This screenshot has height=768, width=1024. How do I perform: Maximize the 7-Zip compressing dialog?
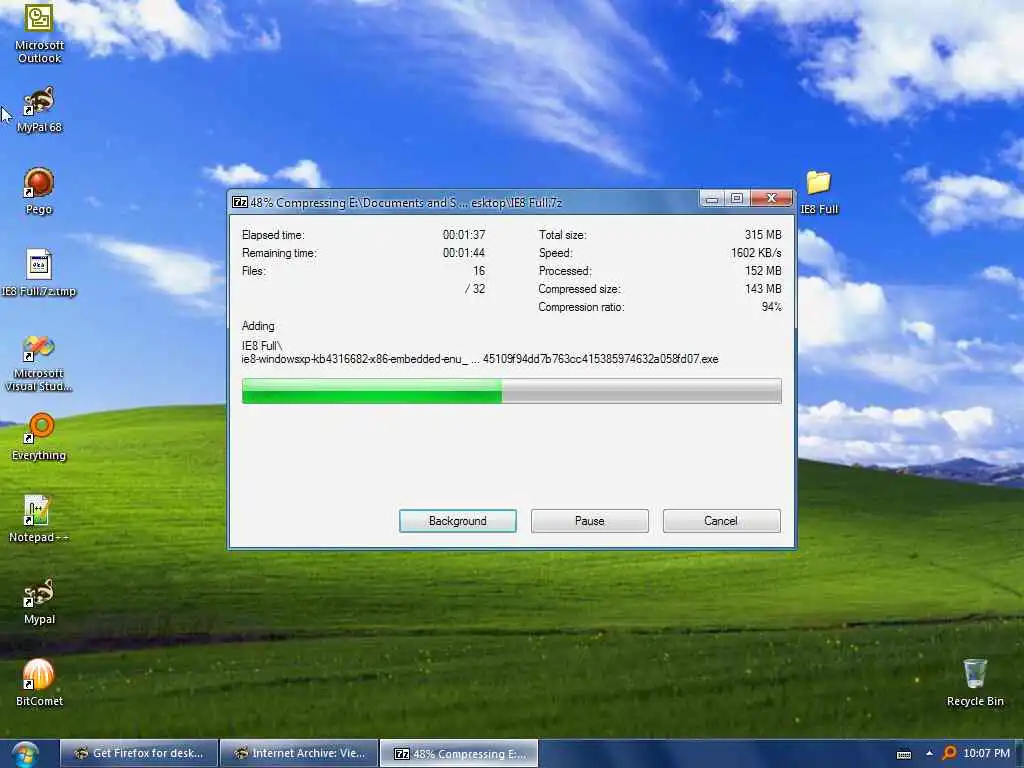pyautogui.click(x=737, y=198)
